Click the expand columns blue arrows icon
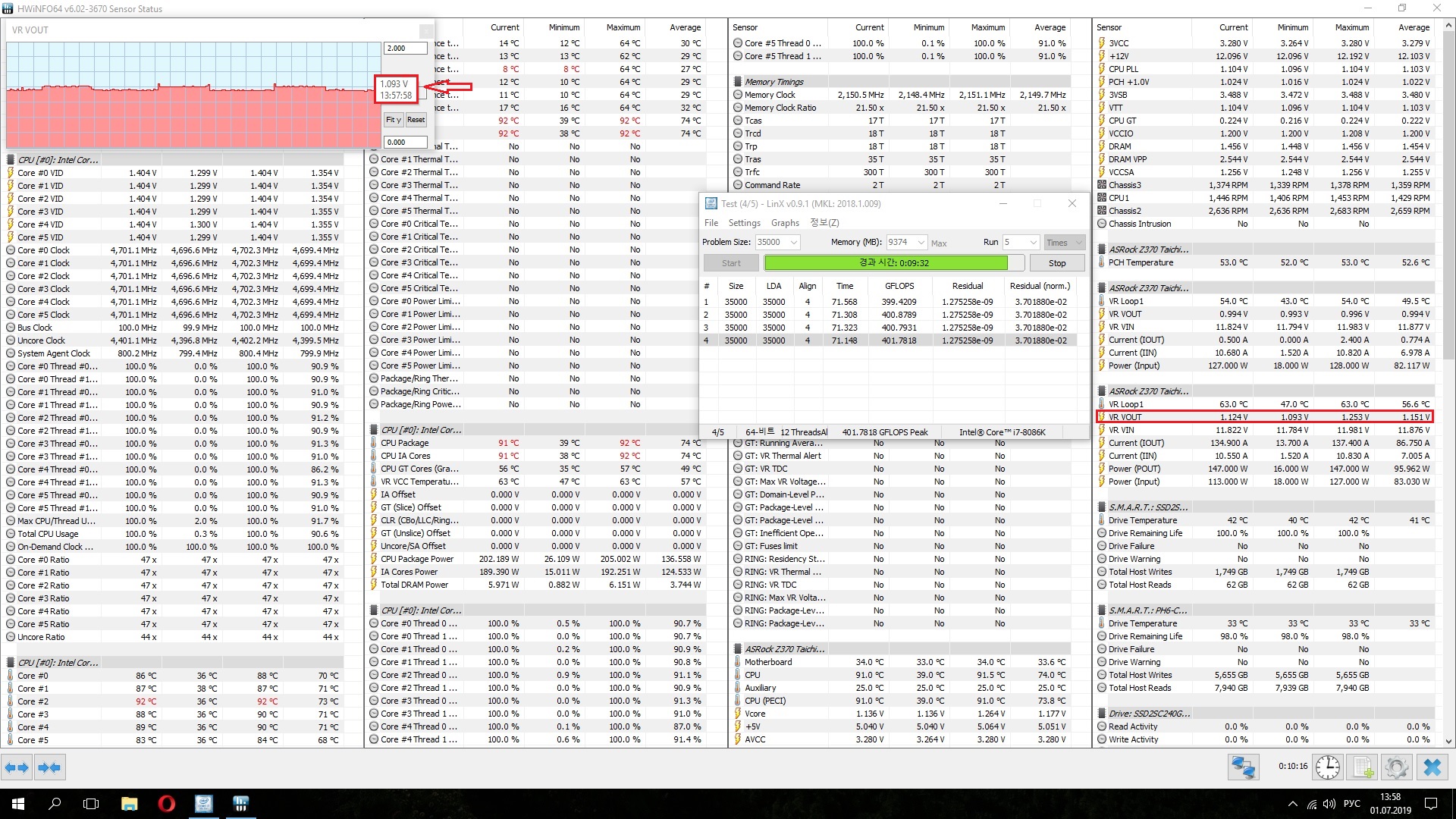Viewport: 1456px width, 819px height. coord(17,767)
